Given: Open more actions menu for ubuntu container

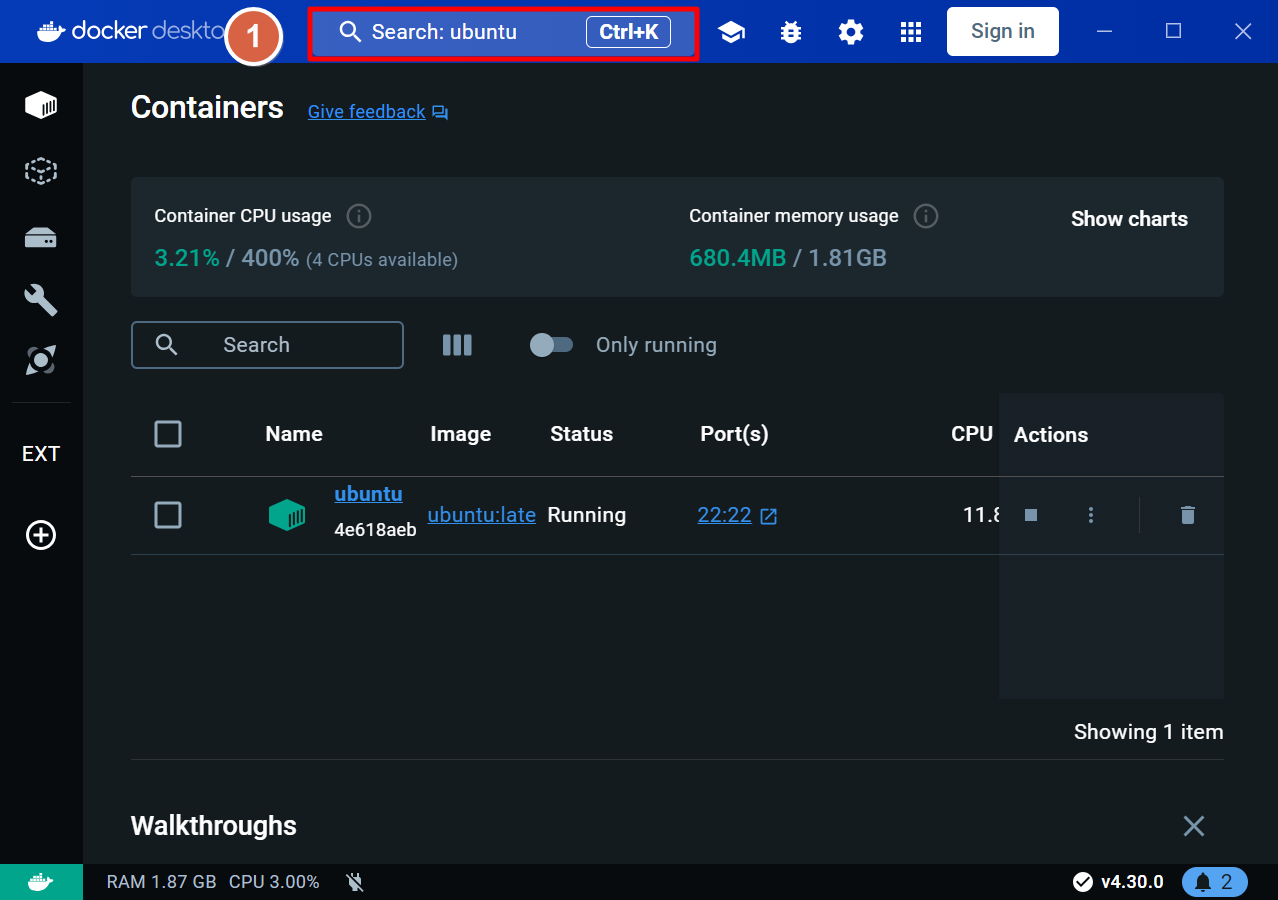Looking at the screenshot, I should 1091,515.
